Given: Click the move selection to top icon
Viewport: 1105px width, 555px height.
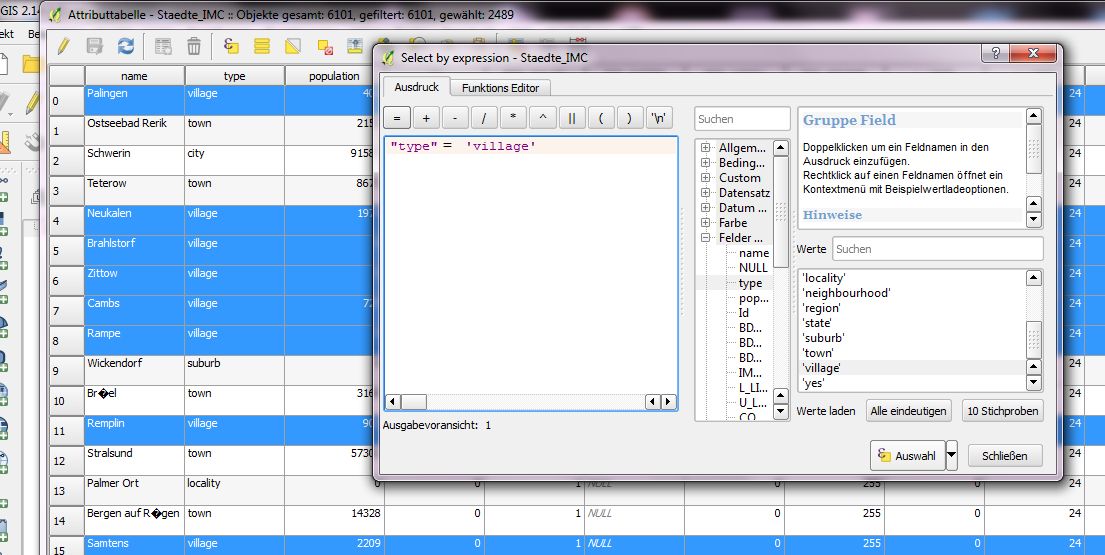Looking at the screenshot, I should [355, 46].
